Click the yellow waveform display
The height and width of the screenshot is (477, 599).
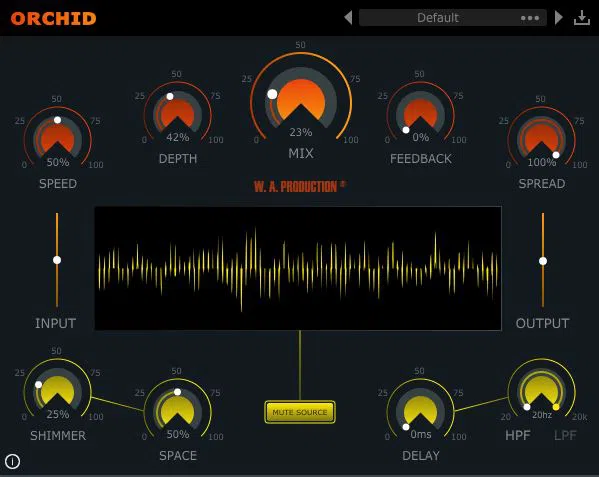pos(298,268)
